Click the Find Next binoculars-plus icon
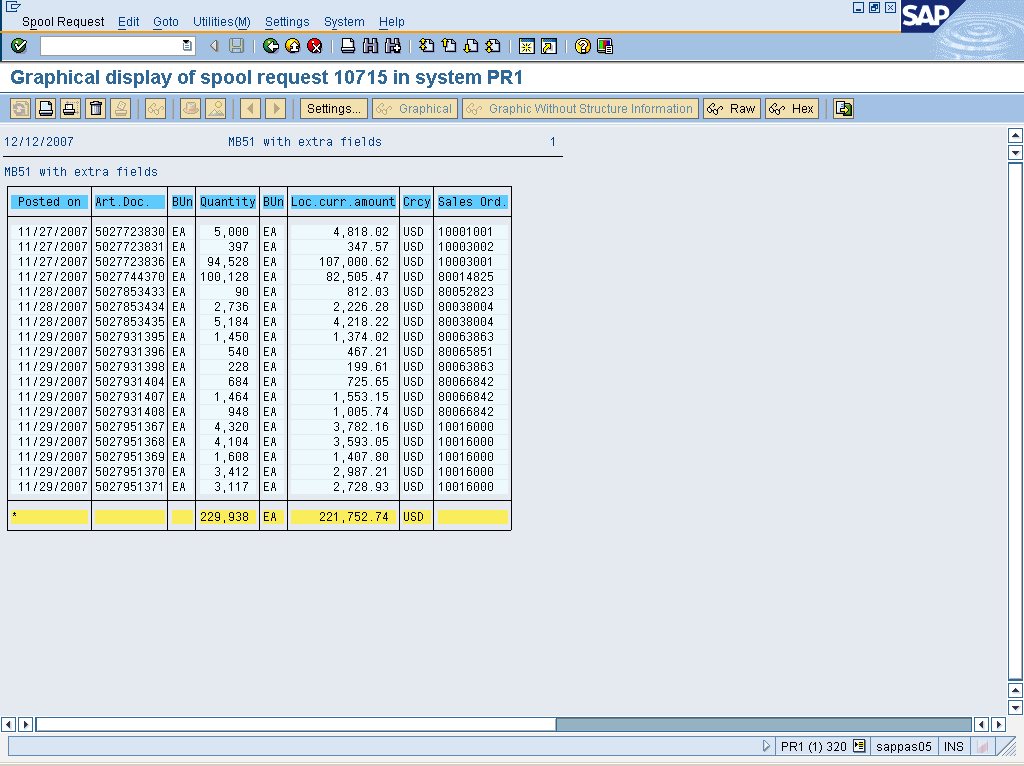The image size is (1024, 766). (x=392, y=46)
